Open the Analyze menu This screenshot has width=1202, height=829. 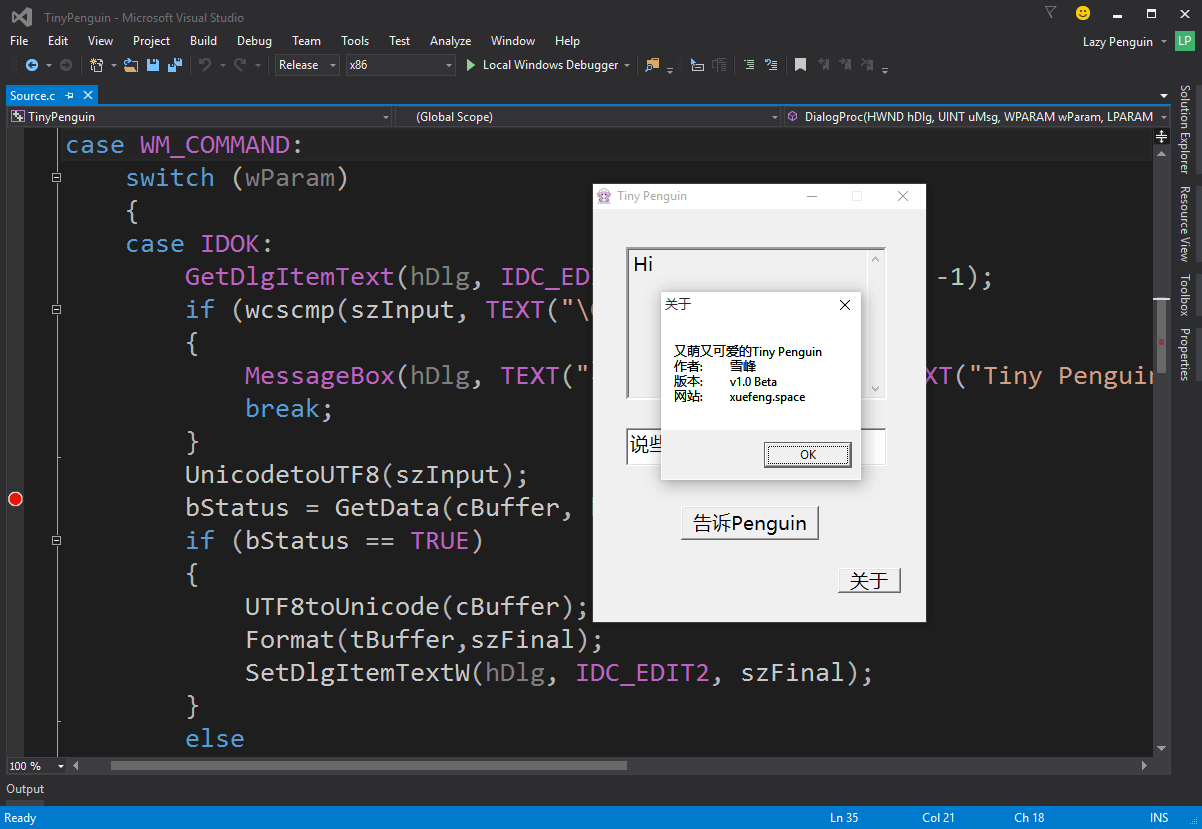450,41
